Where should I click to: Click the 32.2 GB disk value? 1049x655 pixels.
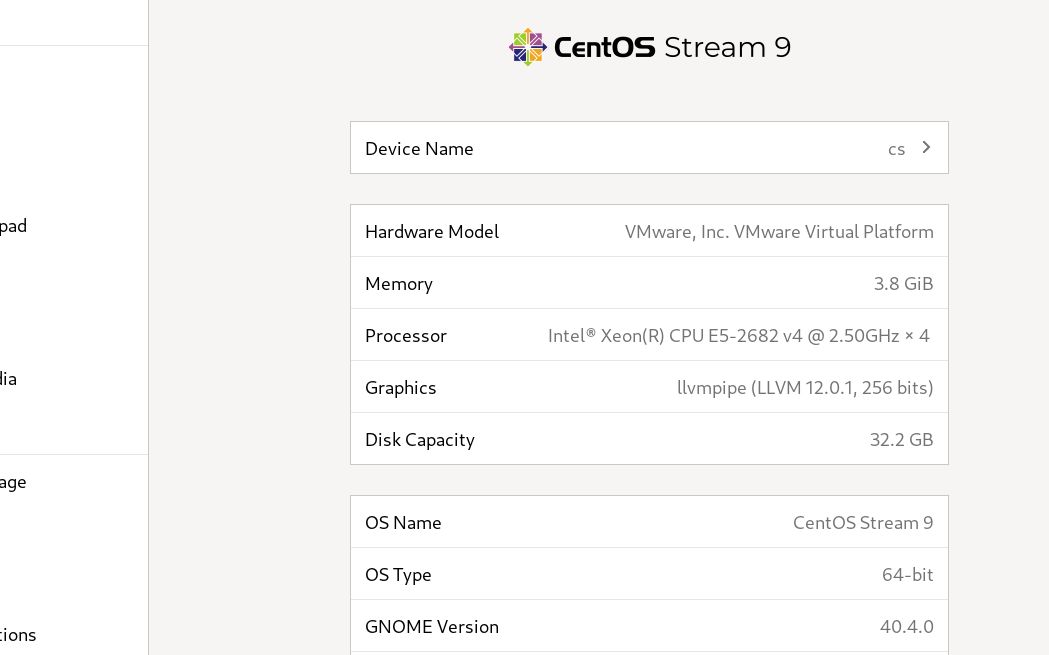tap(901, 439)
